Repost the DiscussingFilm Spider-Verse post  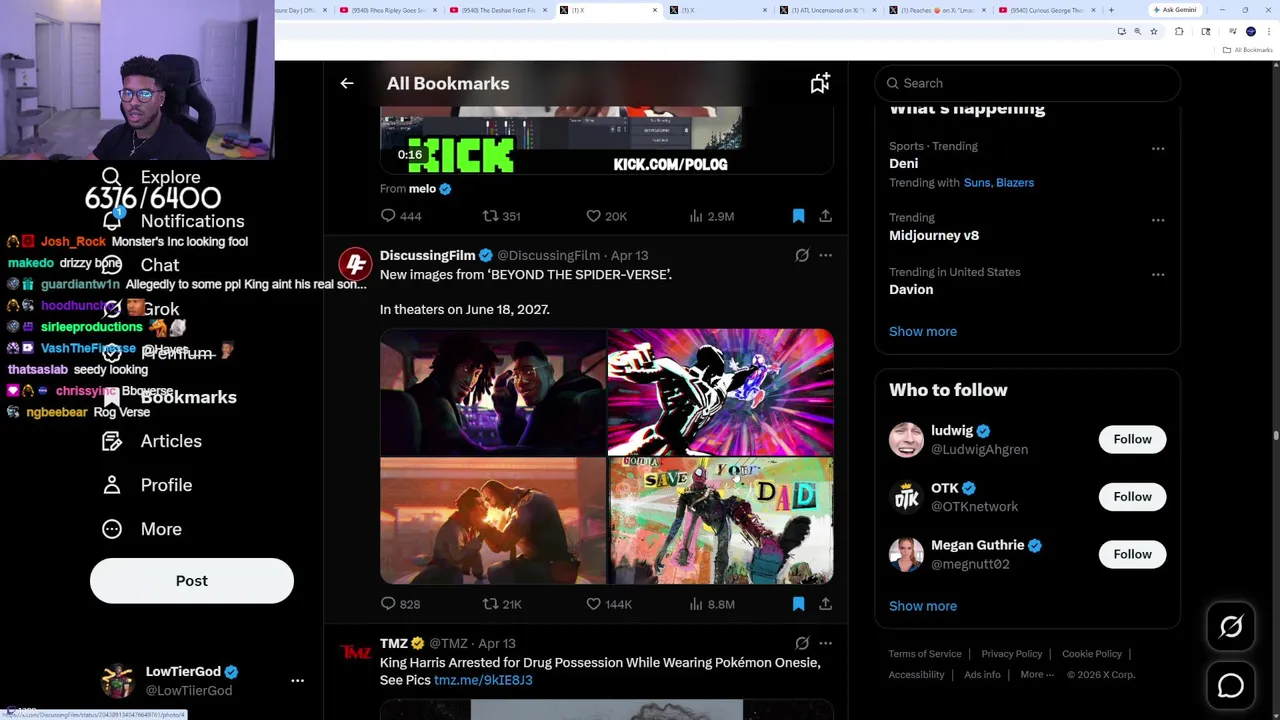click(x=490, y=604)
